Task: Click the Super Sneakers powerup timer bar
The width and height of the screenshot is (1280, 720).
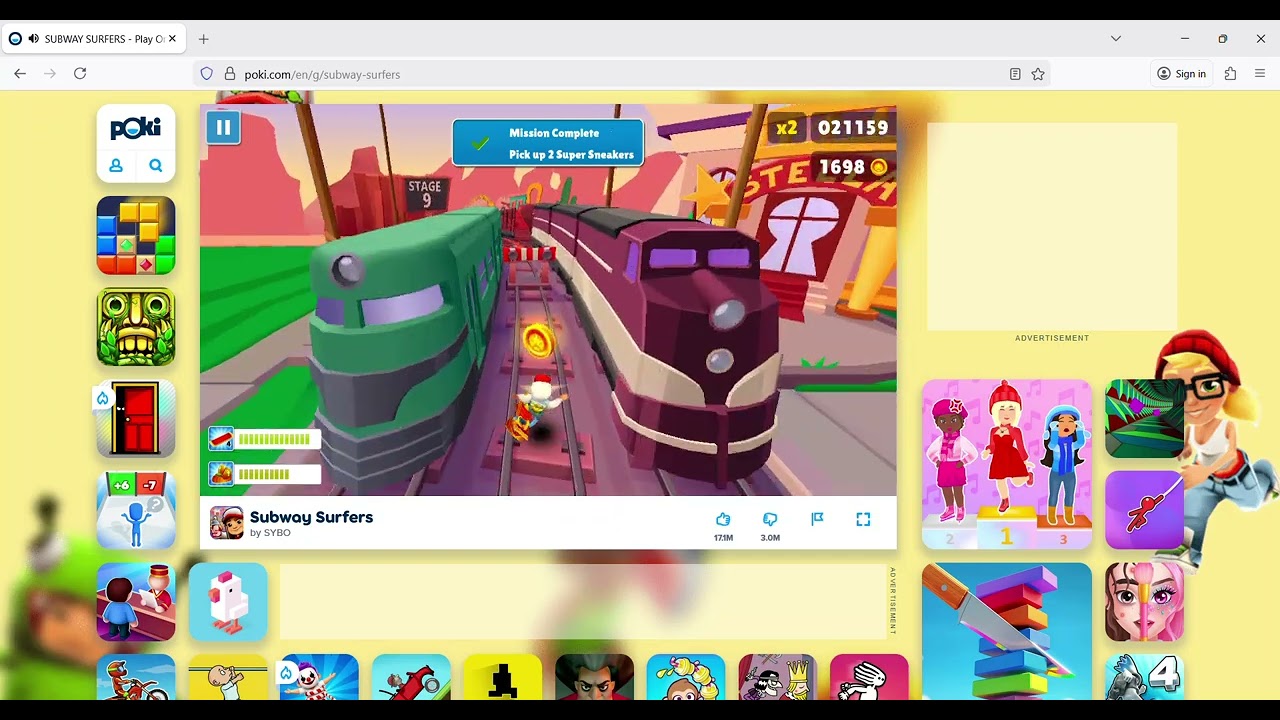Action: point(265,439)
